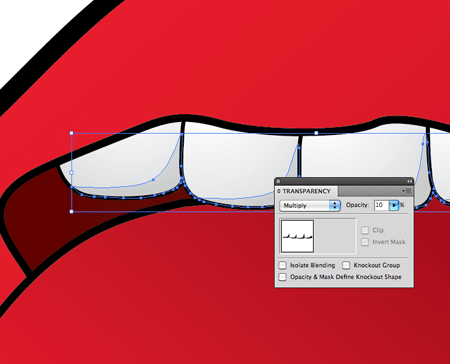Select the TRANSPARENCY panel tab
The width and height of the screenshot is (450, 364).
[306, 191]
